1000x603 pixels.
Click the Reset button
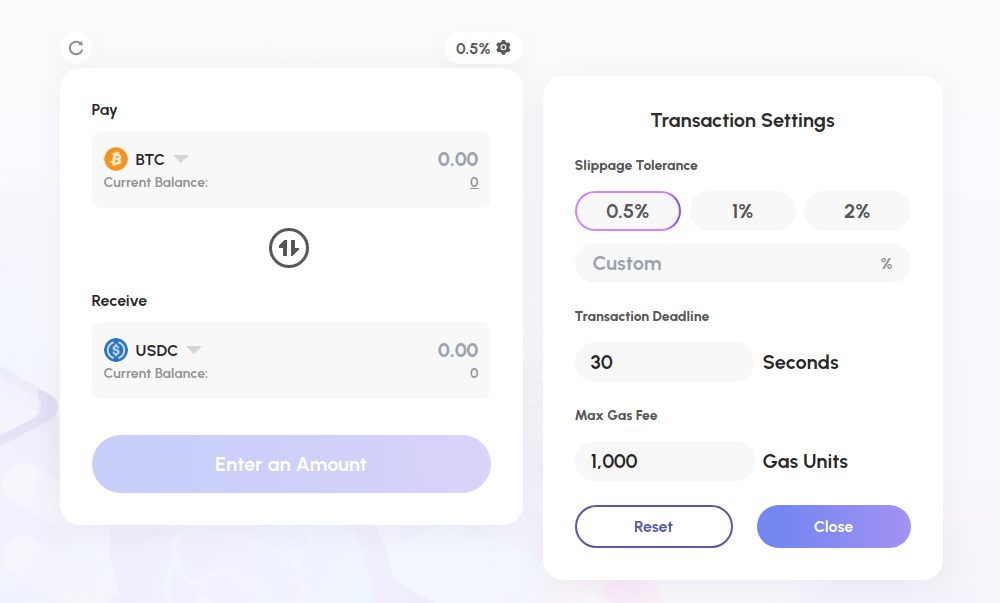click(x=654, y=527)
